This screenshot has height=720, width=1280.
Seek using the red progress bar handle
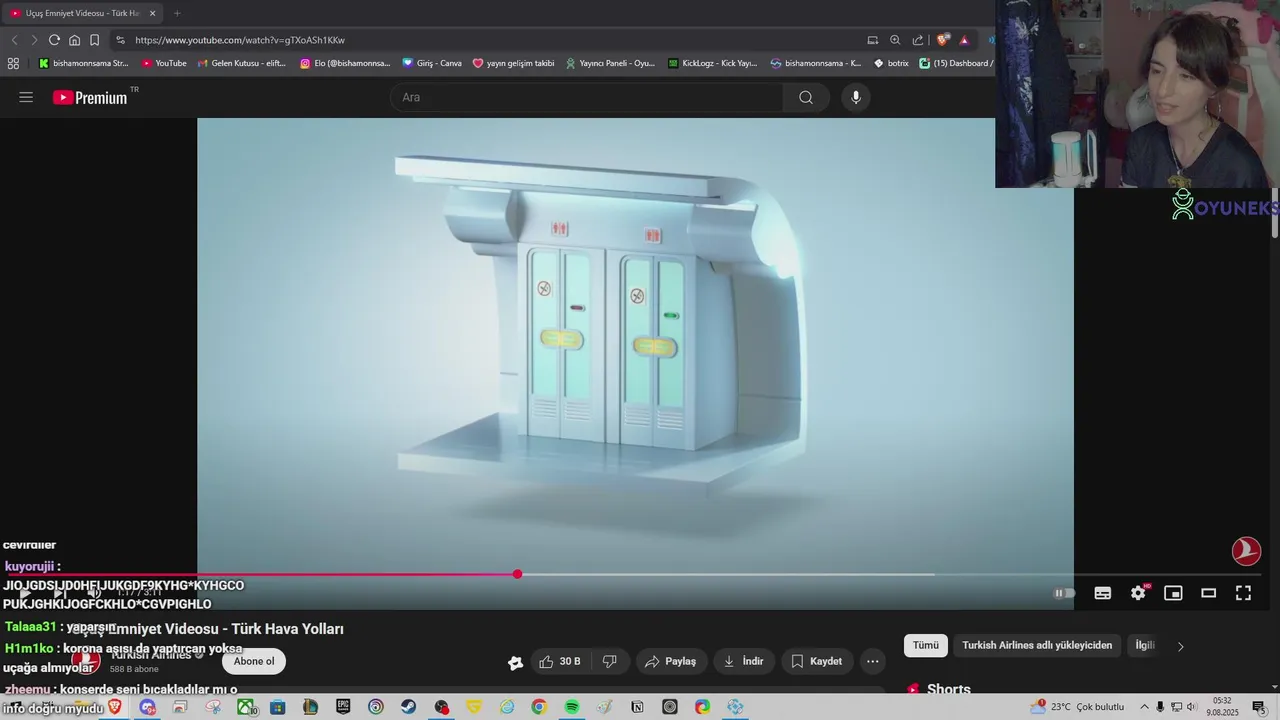pos(517,574)
